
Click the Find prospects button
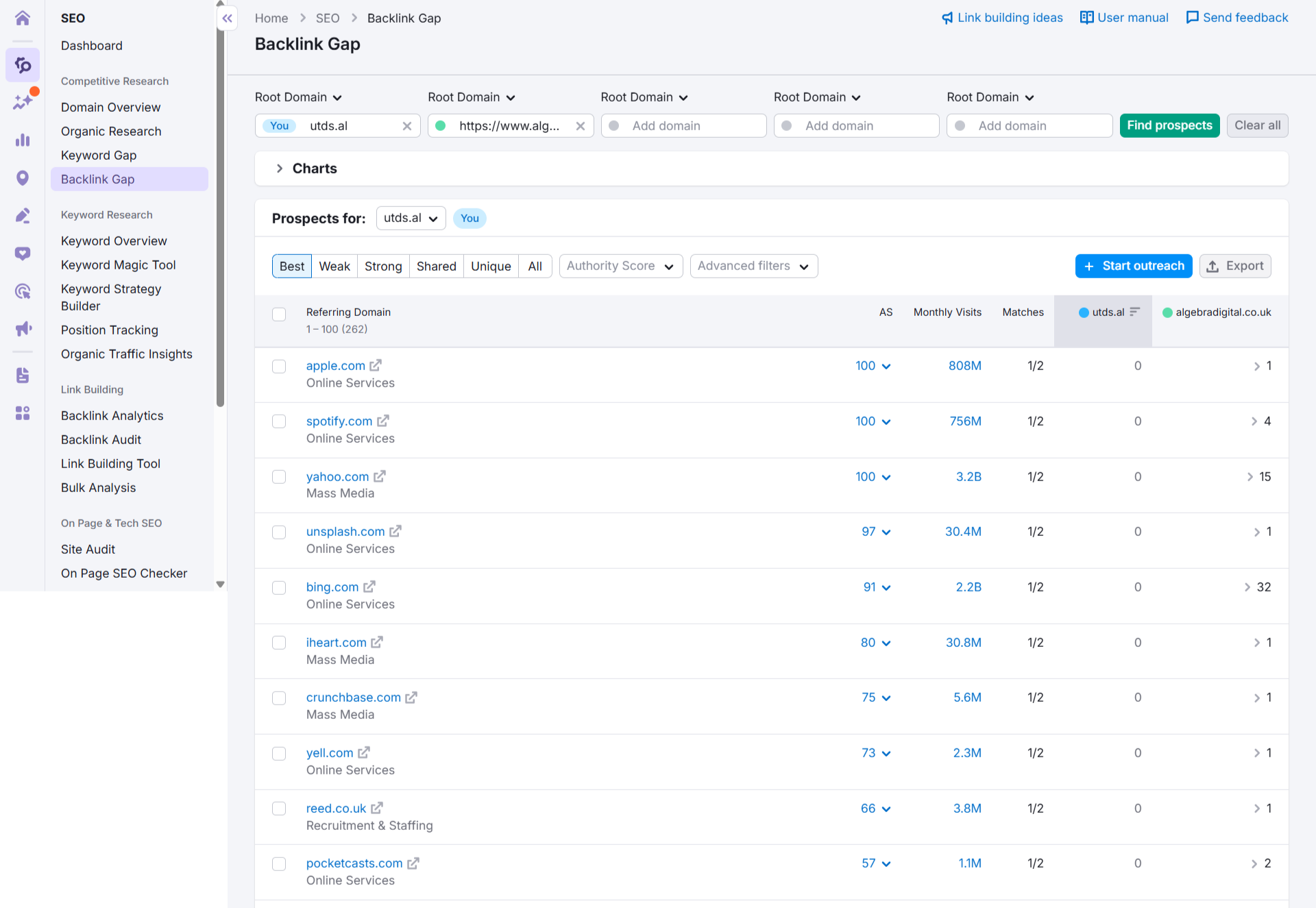pos(1170,125)
